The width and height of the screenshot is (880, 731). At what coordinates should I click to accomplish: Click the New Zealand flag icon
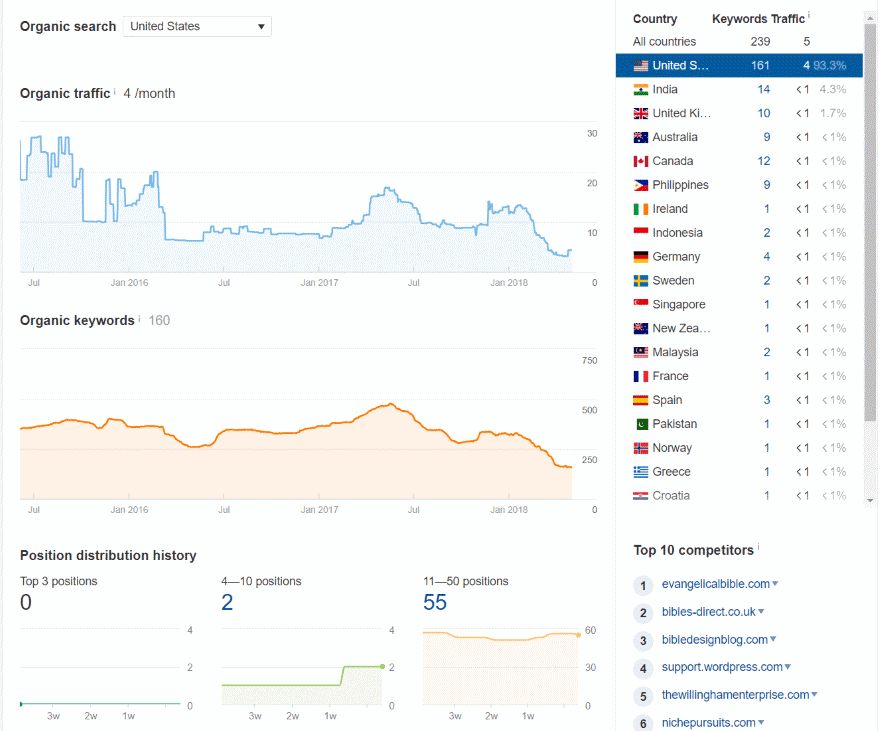tap(641, 329)
